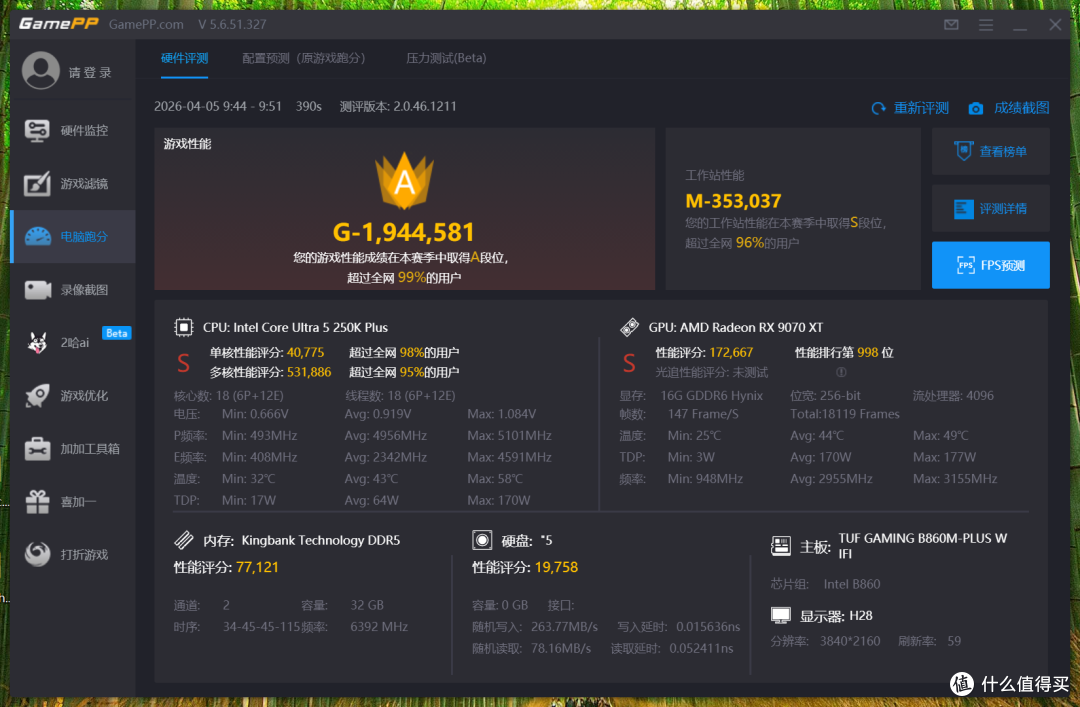Click the GPU card icon
The width and height of the screenshot is (1080, 707).
pyautogui.click(x=630, y=327)
